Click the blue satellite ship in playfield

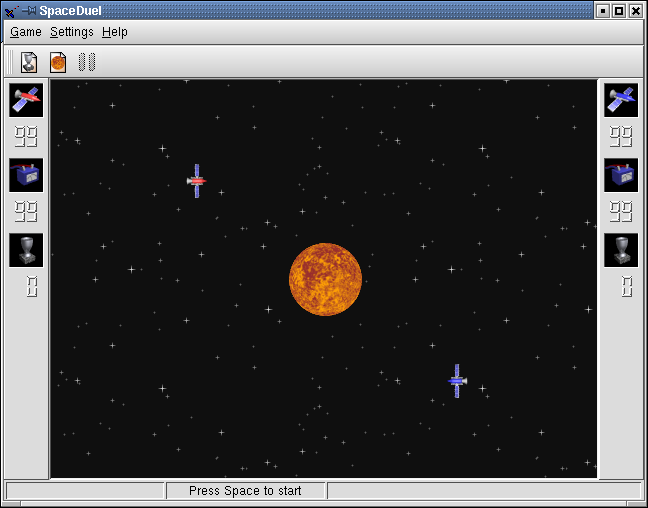point(457,381)
